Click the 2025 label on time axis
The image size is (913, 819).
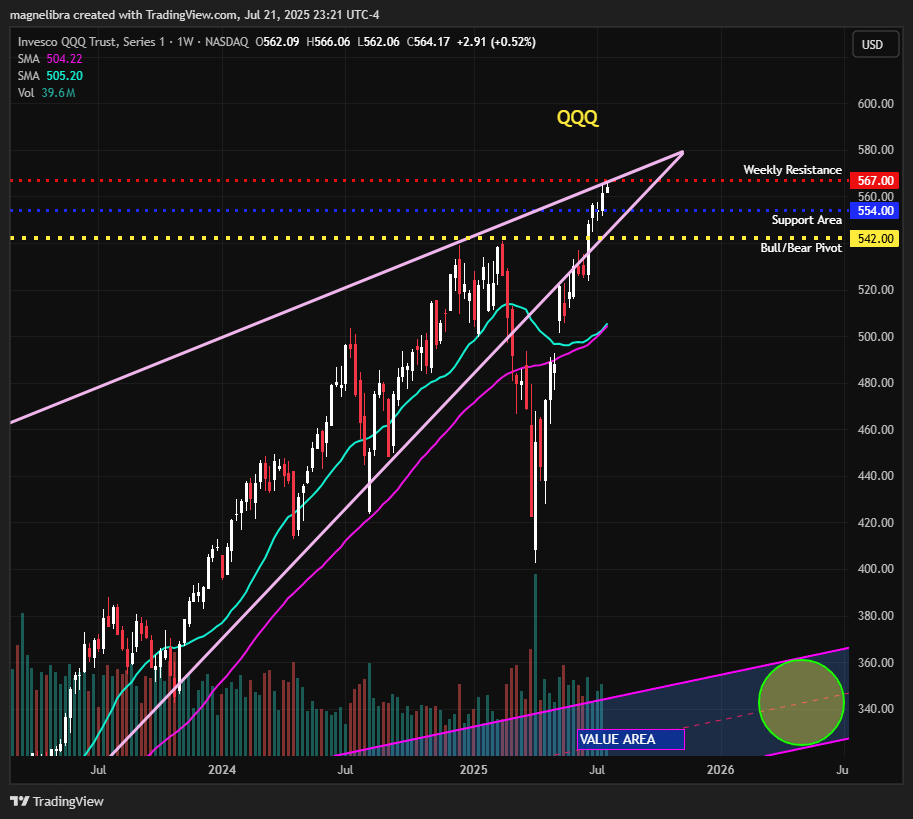point(473,770)
